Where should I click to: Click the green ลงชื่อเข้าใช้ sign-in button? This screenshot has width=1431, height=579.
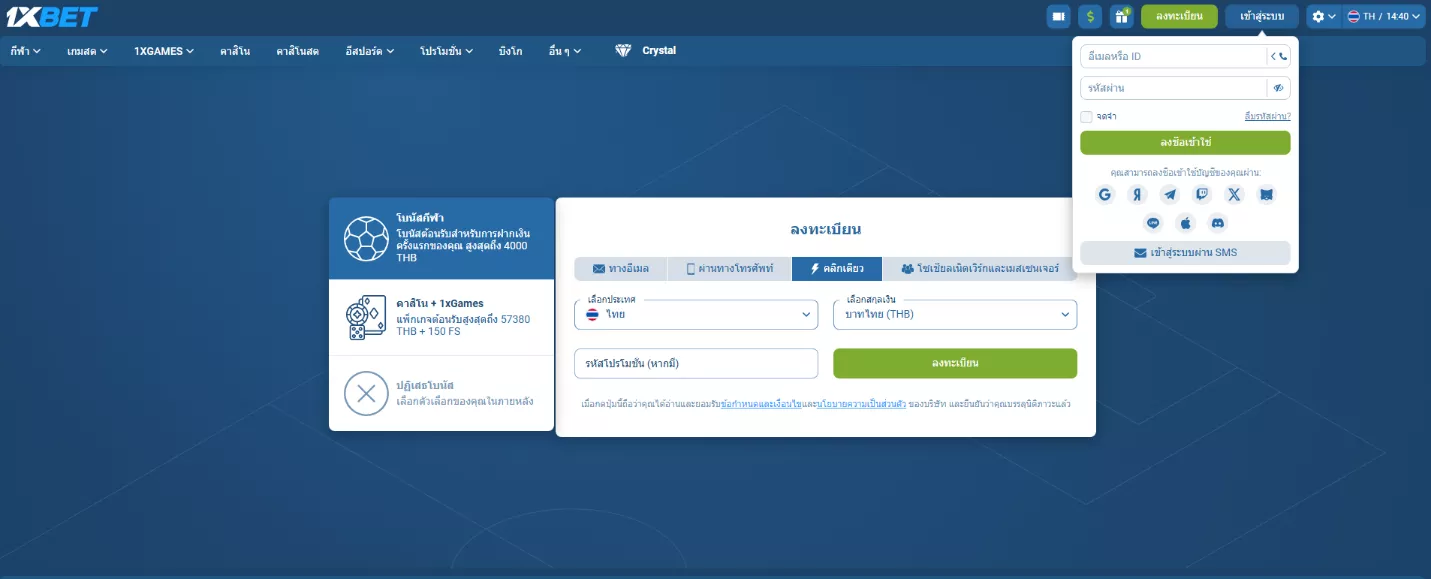pos(1185,142)
